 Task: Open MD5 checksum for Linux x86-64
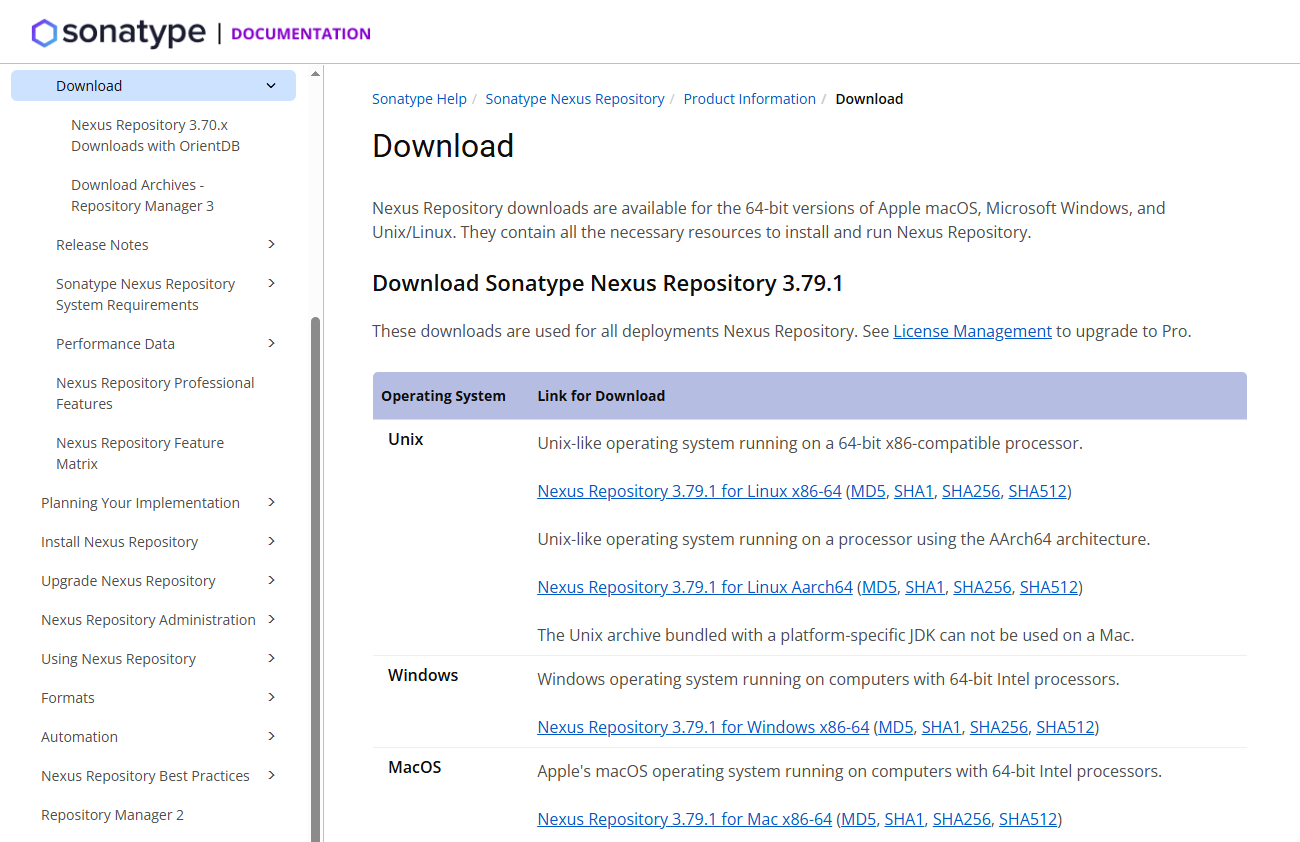tap(868, 491)
